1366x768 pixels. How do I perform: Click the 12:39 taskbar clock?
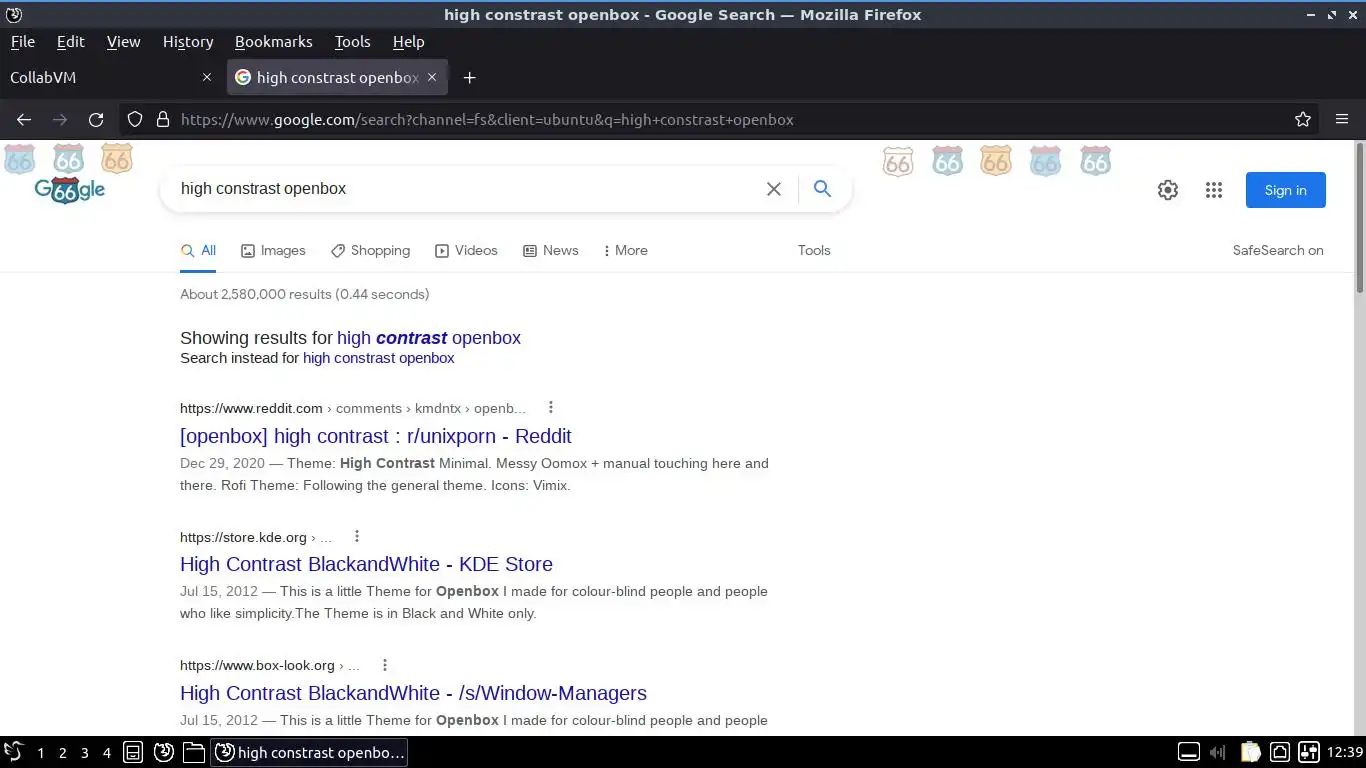pyautogui.click(x=1344, y=752)
